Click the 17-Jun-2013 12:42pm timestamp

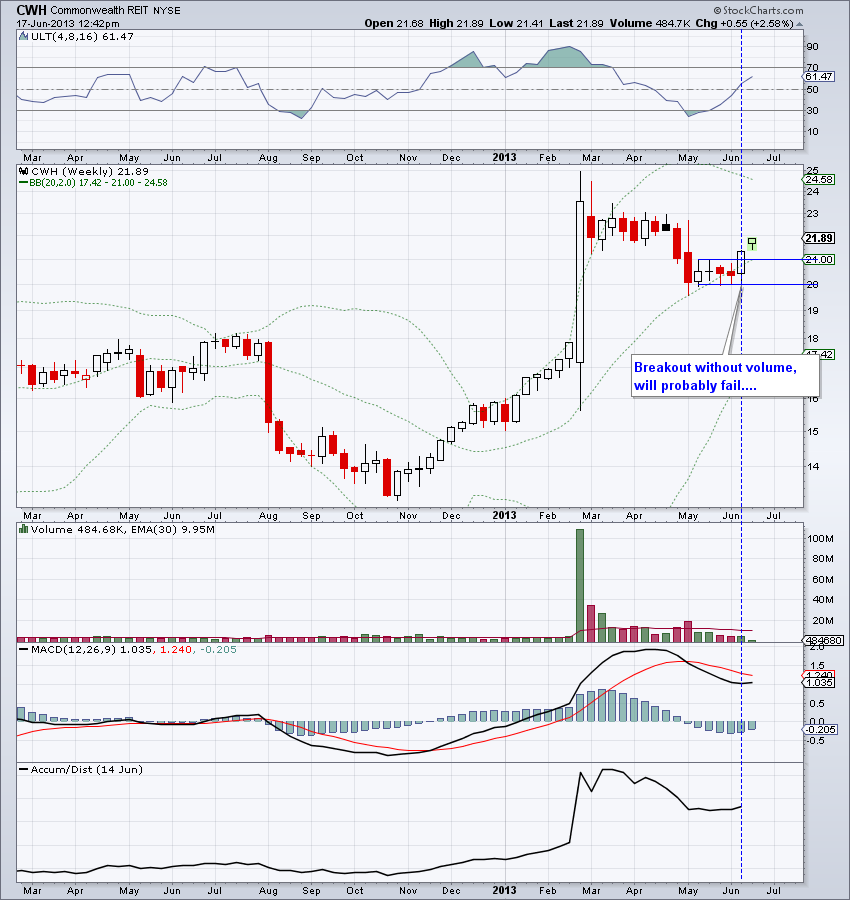pyautogui.click(x=68, y=24)
